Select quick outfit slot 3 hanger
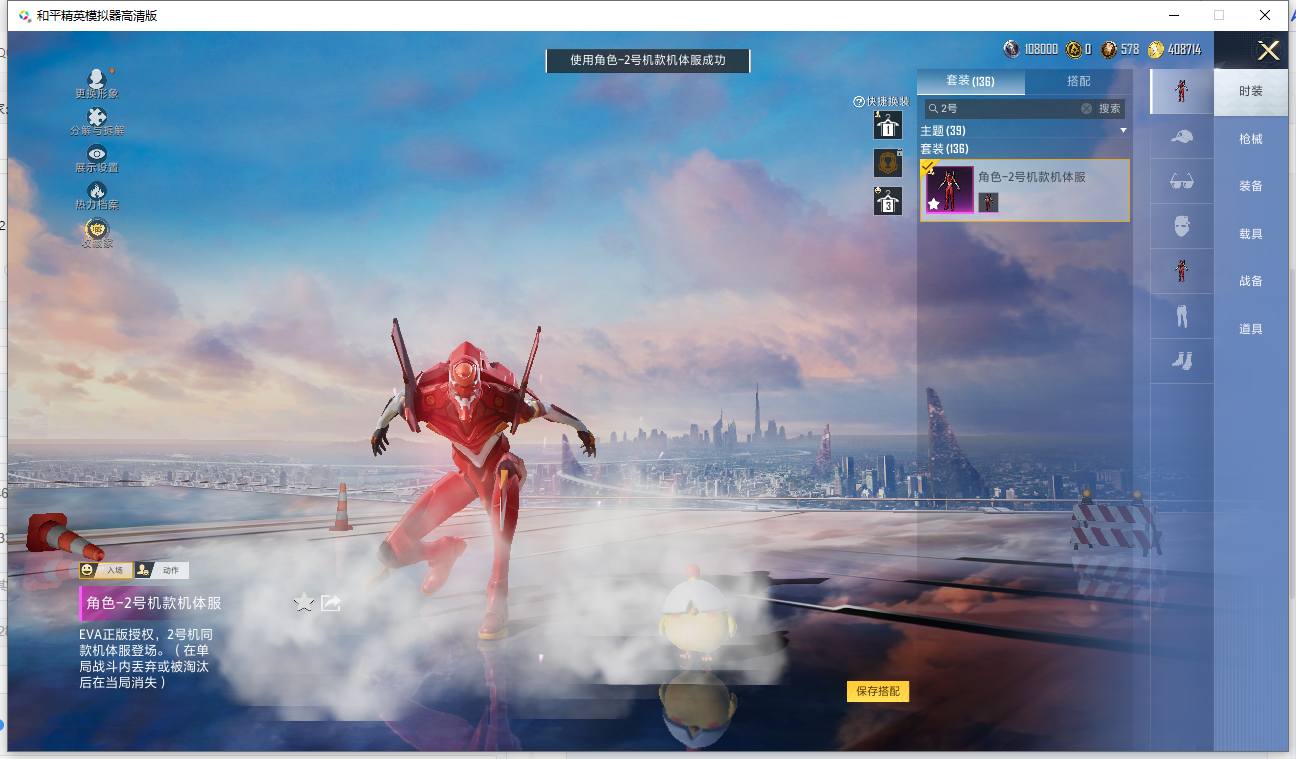 (x=888, y=200)
